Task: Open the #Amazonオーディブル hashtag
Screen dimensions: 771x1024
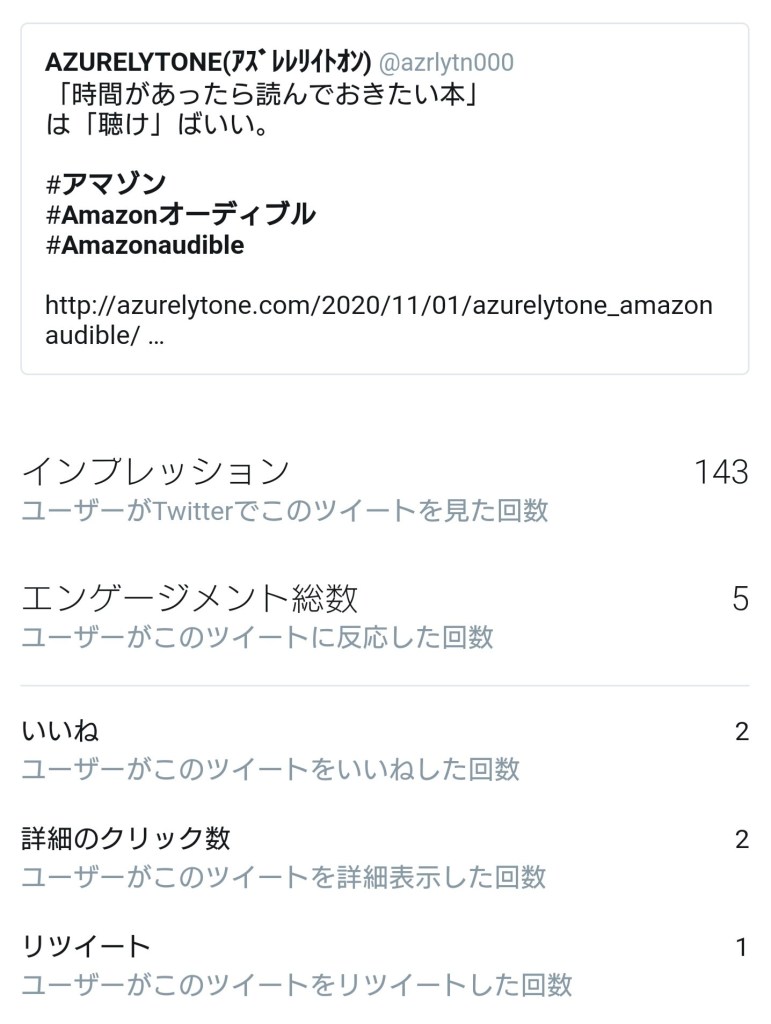Action: click(180, 214)
